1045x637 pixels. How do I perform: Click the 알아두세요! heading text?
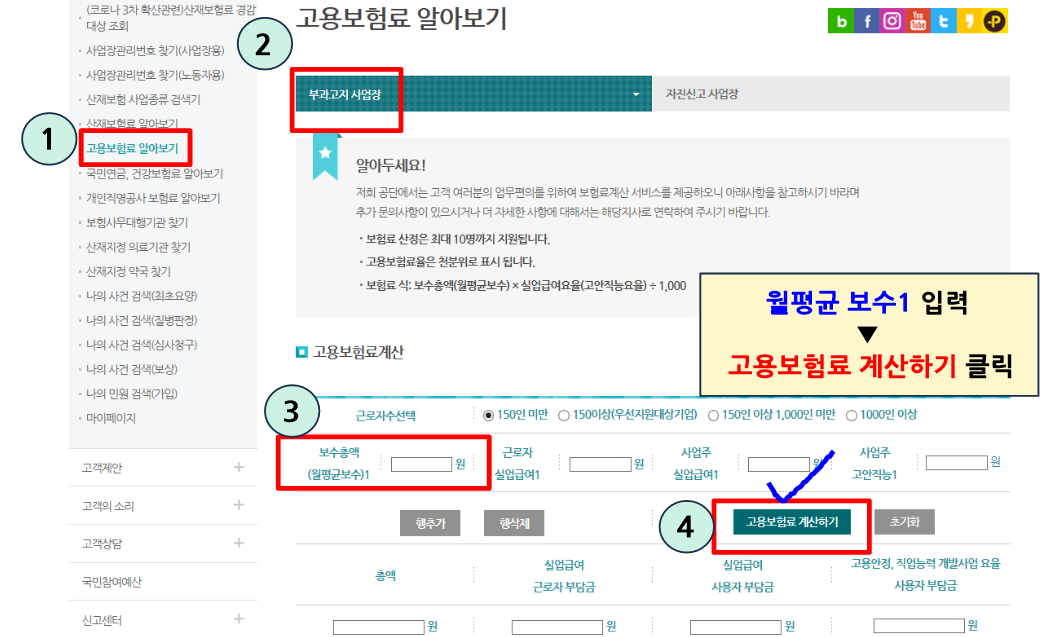391,165
